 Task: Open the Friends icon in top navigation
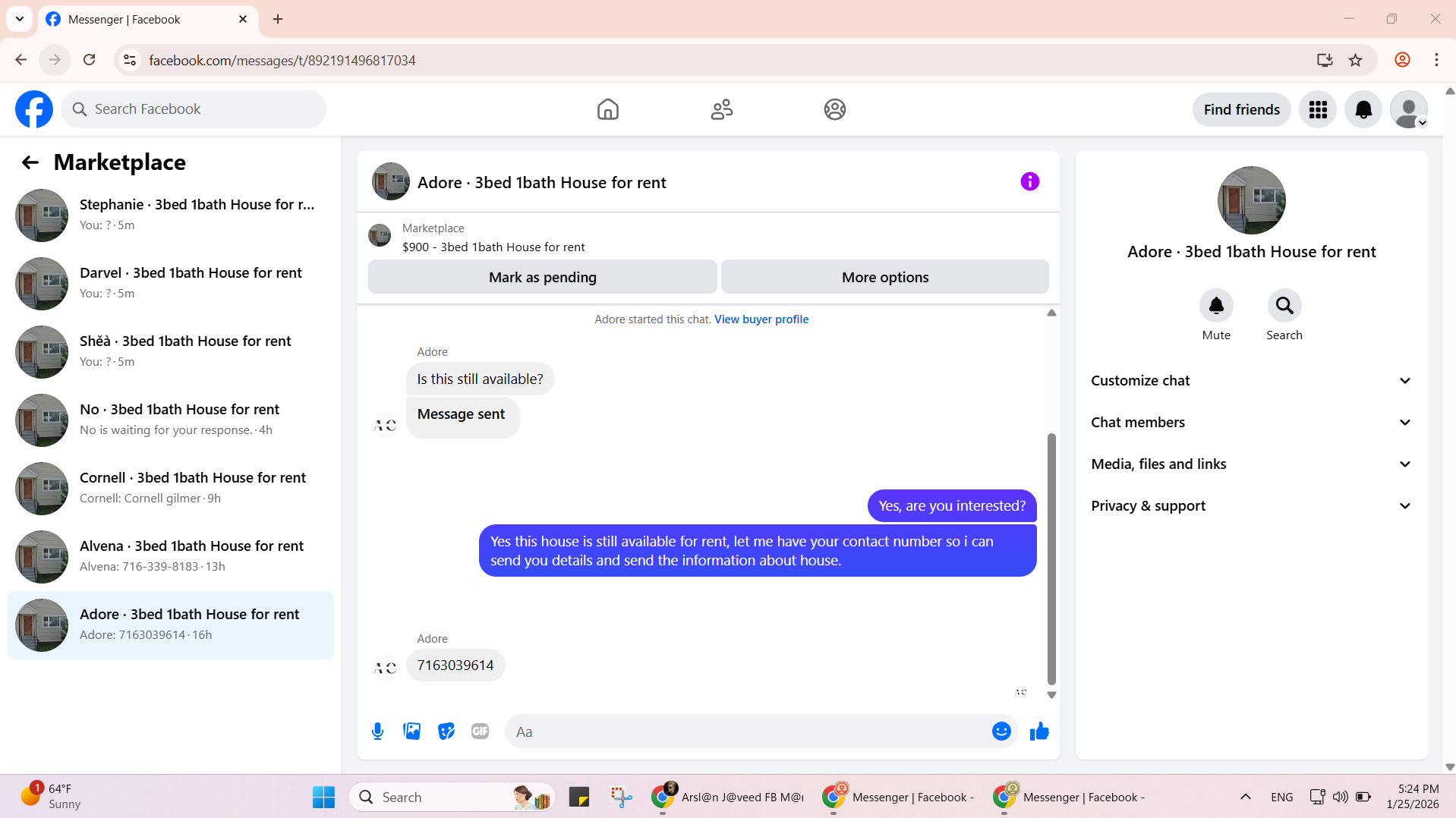pos(721,109)
